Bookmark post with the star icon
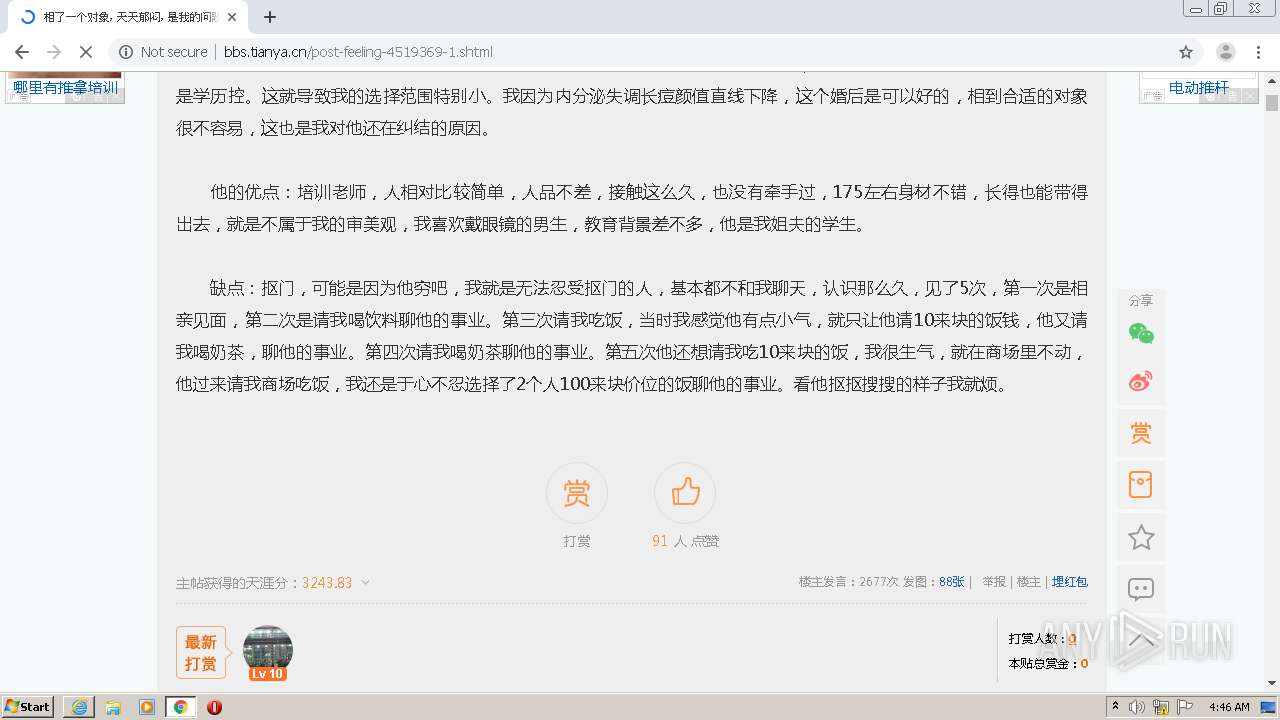 [x=1141, y=537]
